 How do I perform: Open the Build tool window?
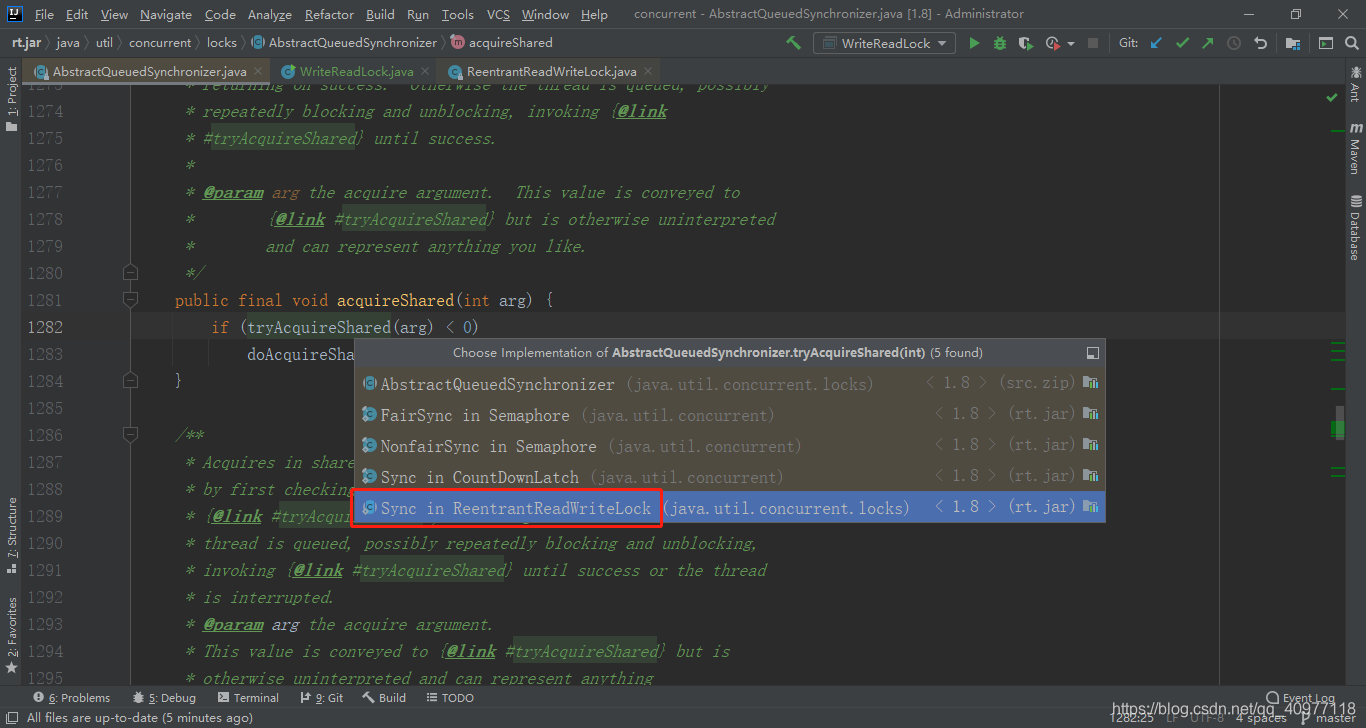coord(384,698)
